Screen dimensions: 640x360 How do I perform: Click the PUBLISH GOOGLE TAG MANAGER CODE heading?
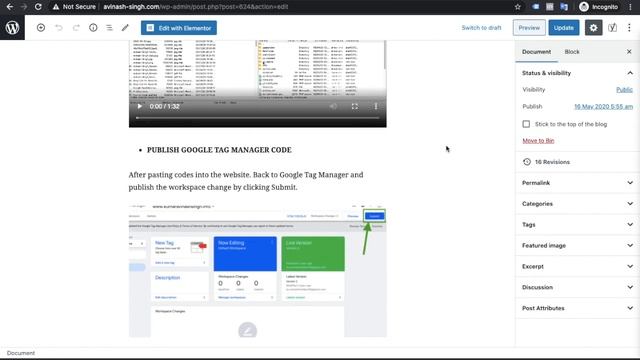(219, 150)
